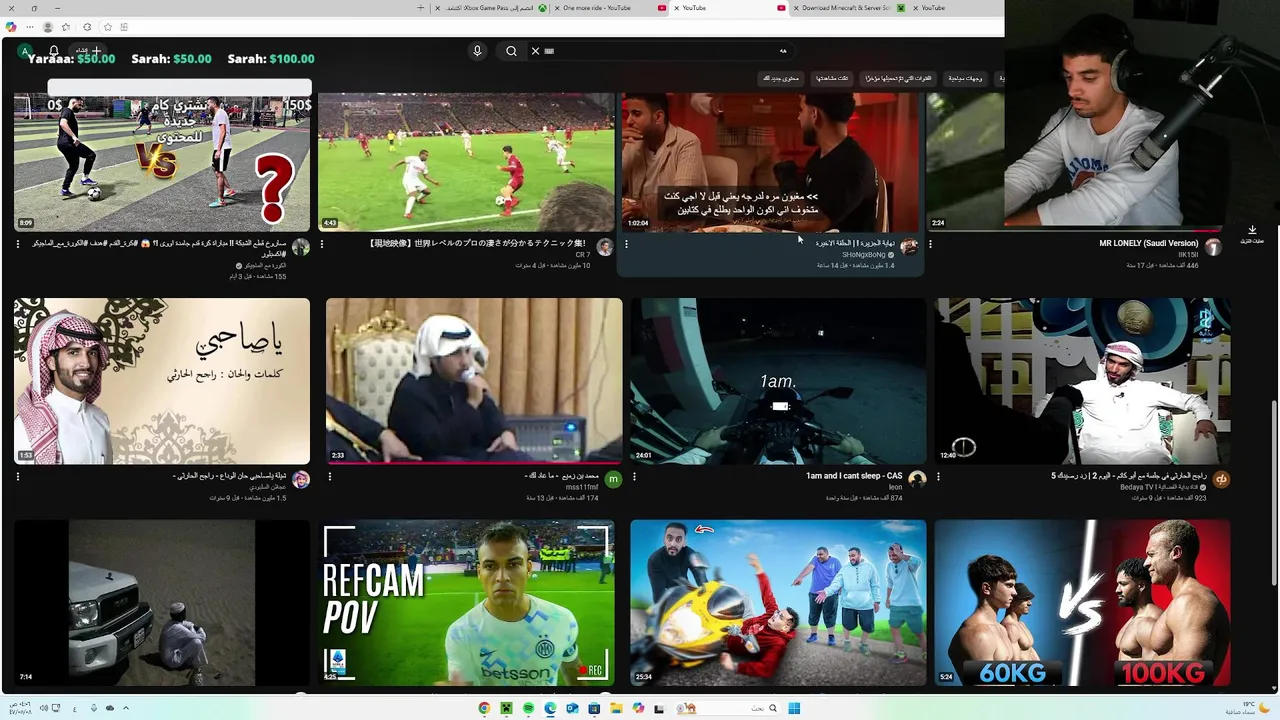Open the account avatar 'A'
Screen dimensions: 1280x720
click(x=26, y=51)
